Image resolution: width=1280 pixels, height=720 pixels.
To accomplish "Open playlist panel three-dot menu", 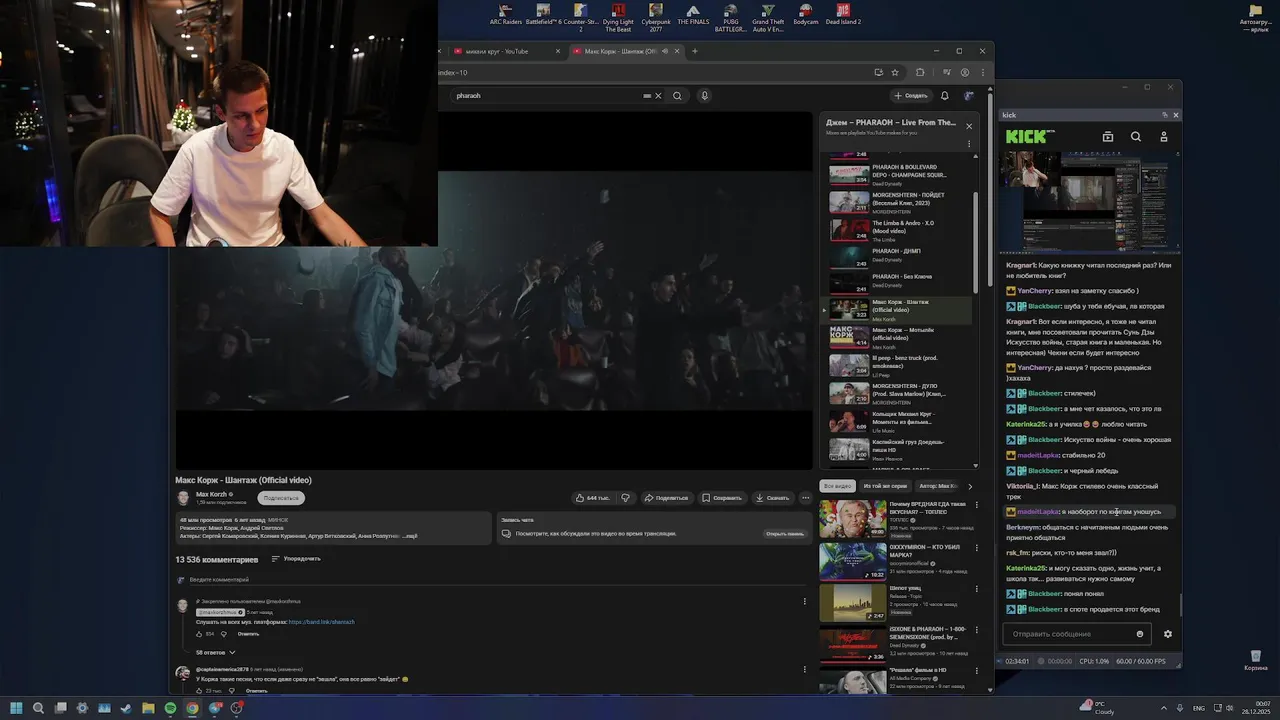I will point(968,144).
